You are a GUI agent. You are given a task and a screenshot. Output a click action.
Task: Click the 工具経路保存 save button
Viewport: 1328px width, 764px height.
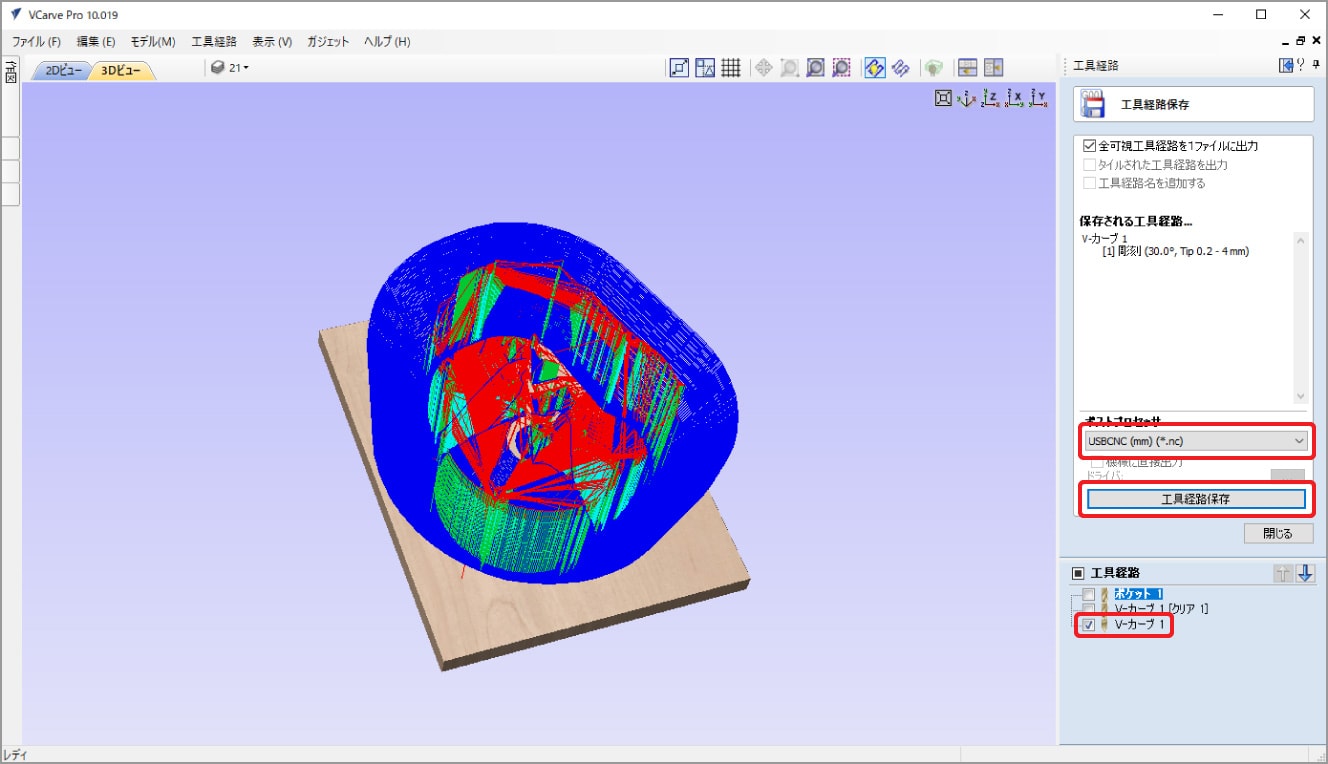1196,499
